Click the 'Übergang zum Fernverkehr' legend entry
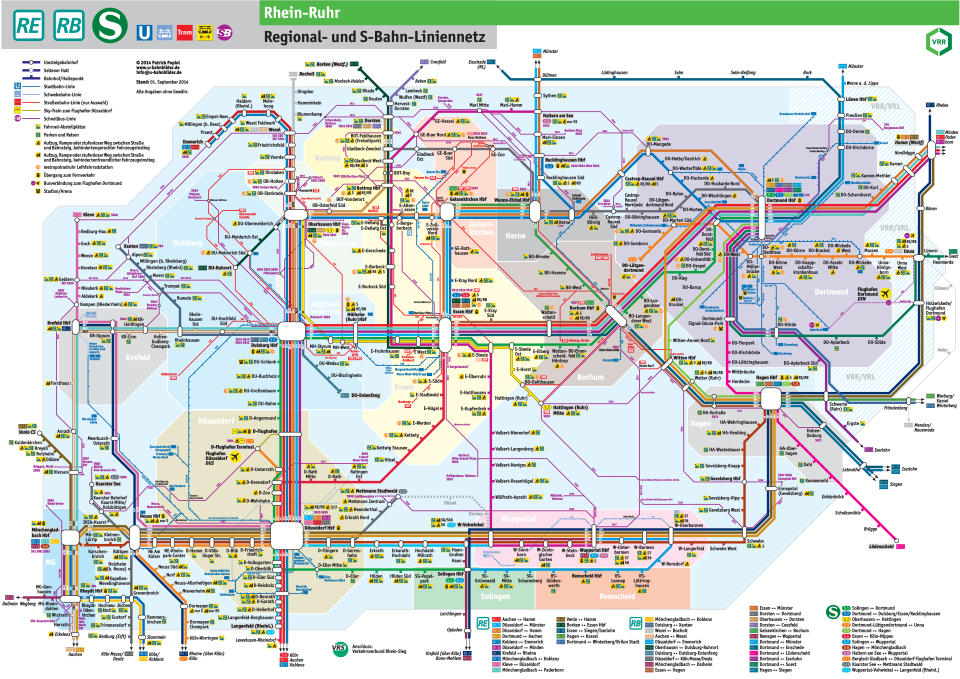 click(x=69, y=174)
